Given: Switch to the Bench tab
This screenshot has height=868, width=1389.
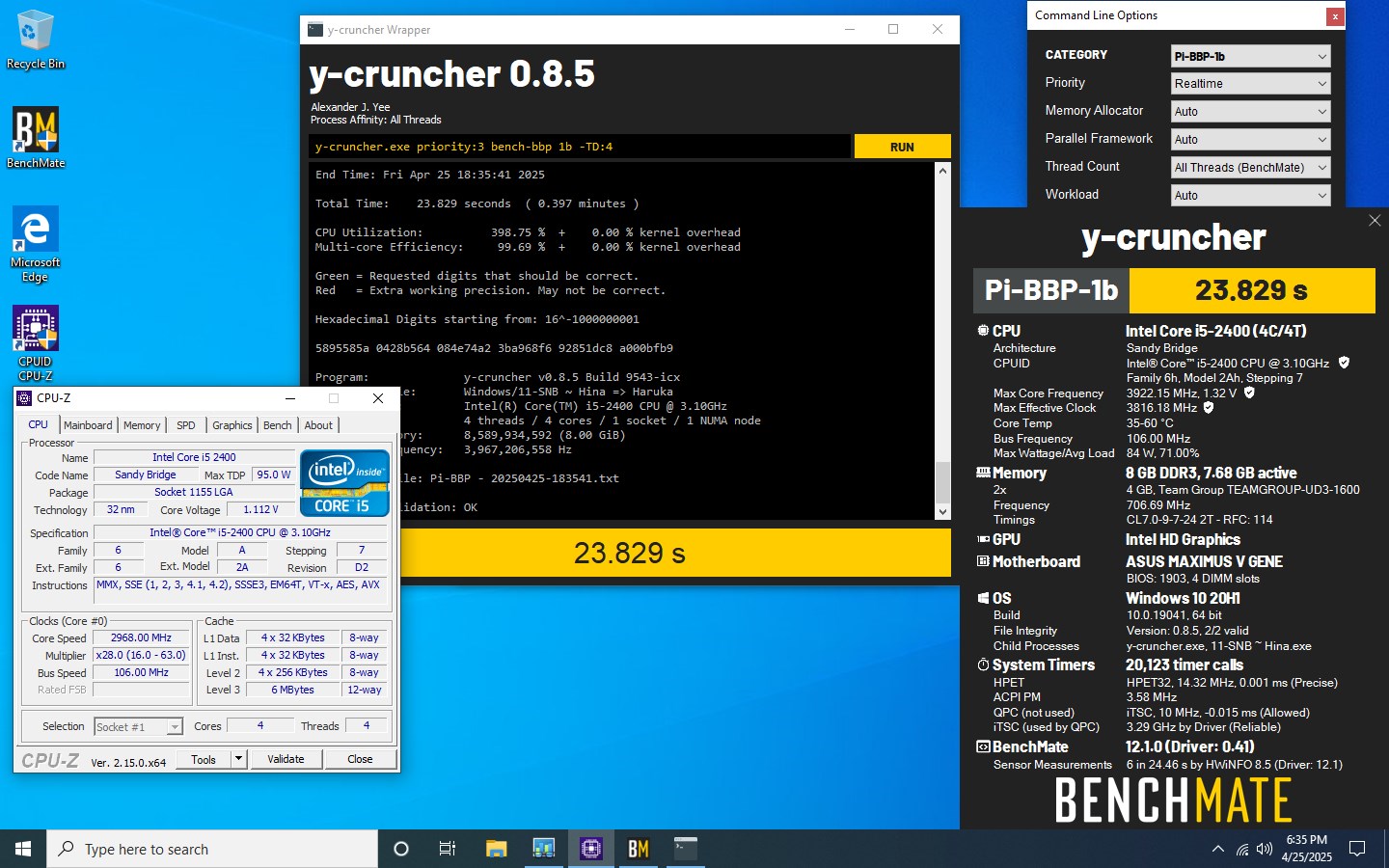Looking at the screenshot, I should point(277,425).
